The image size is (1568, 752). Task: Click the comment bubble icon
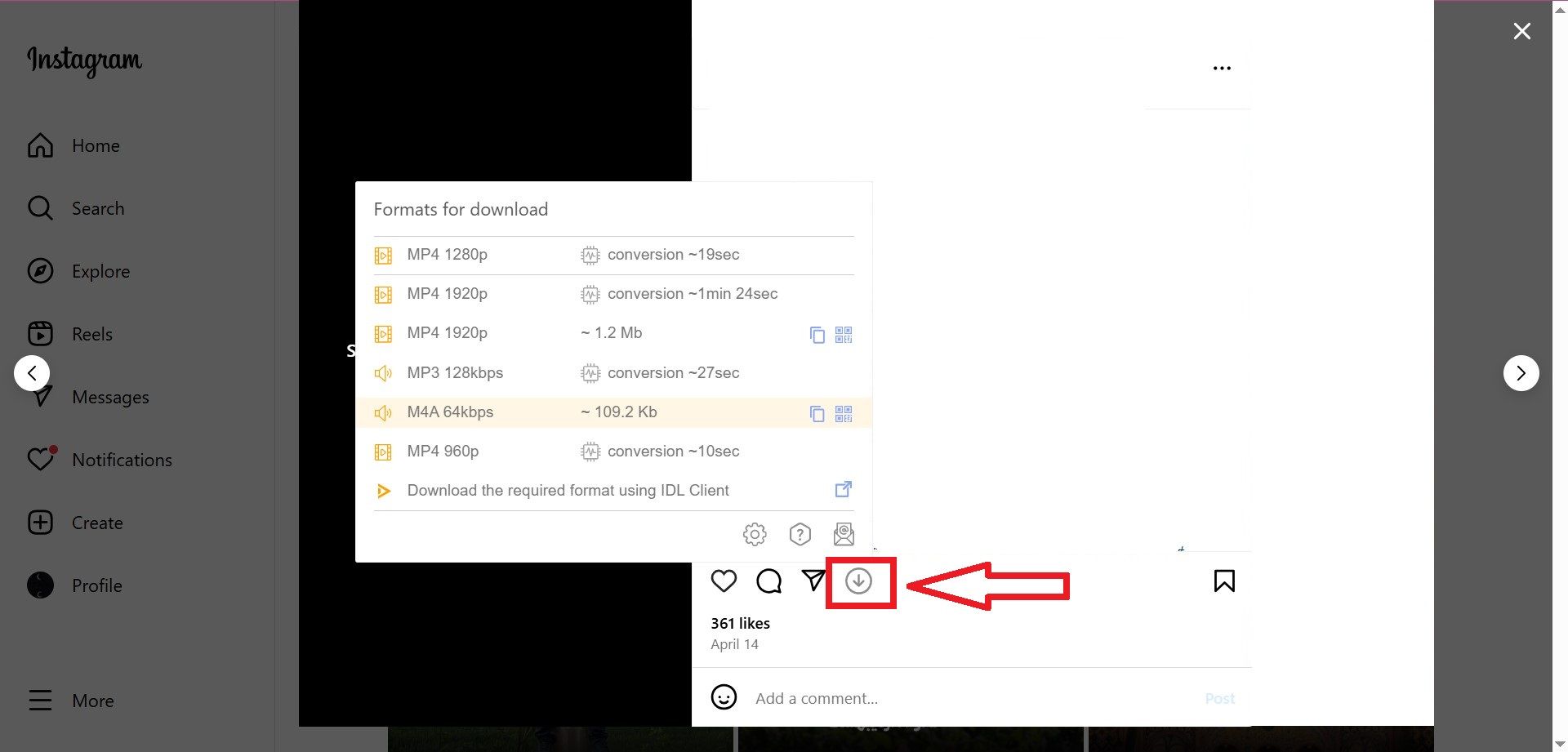(768, 581)
